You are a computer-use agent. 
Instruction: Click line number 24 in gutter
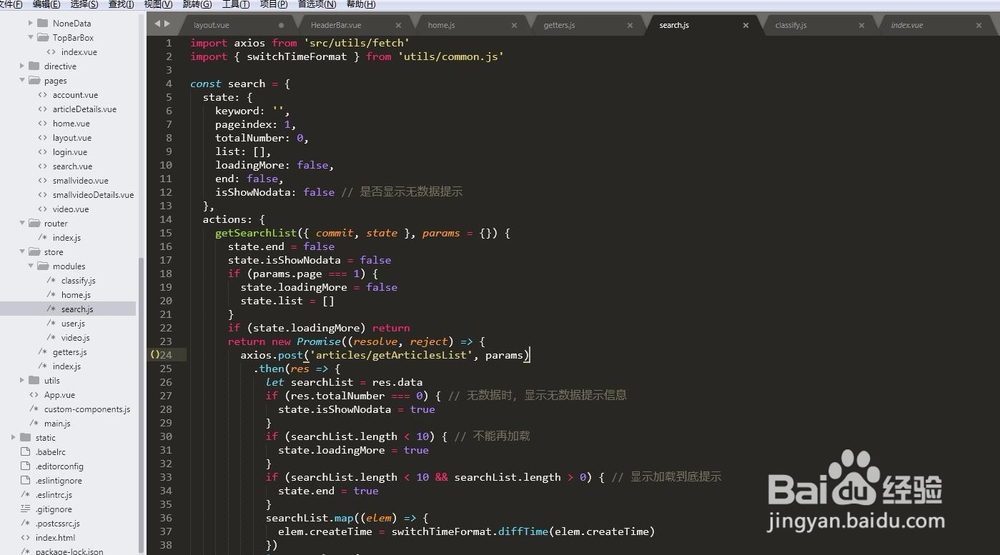166,355
